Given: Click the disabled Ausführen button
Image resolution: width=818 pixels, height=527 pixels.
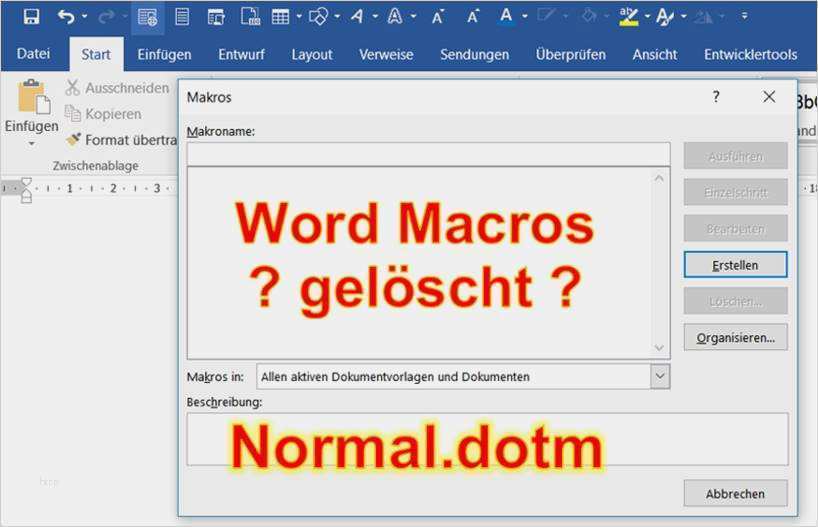Looking at the screenshot, I should 736,156.
